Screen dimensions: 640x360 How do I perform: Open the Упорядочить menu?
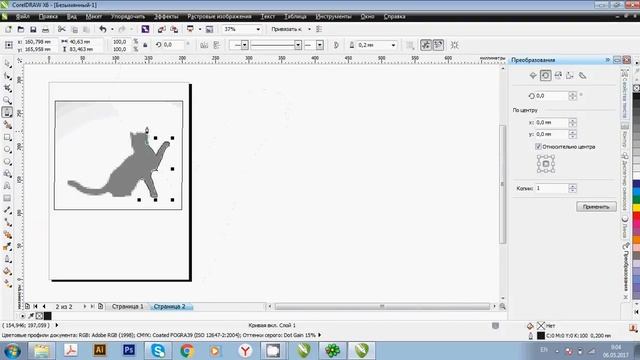(x=128, y=17)
